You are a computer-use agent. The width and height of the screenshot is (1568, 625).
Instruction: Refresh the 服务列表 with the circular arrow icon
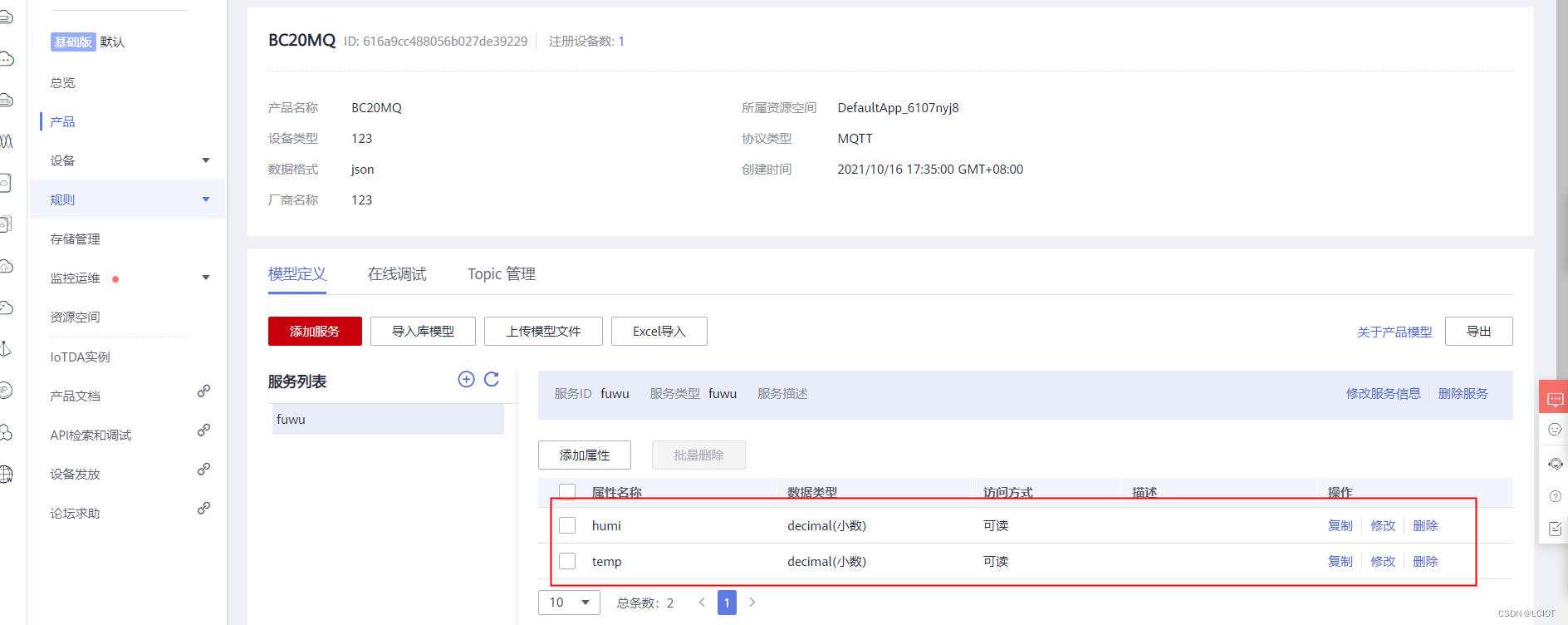pyautogui.click(x=492, y=379)
